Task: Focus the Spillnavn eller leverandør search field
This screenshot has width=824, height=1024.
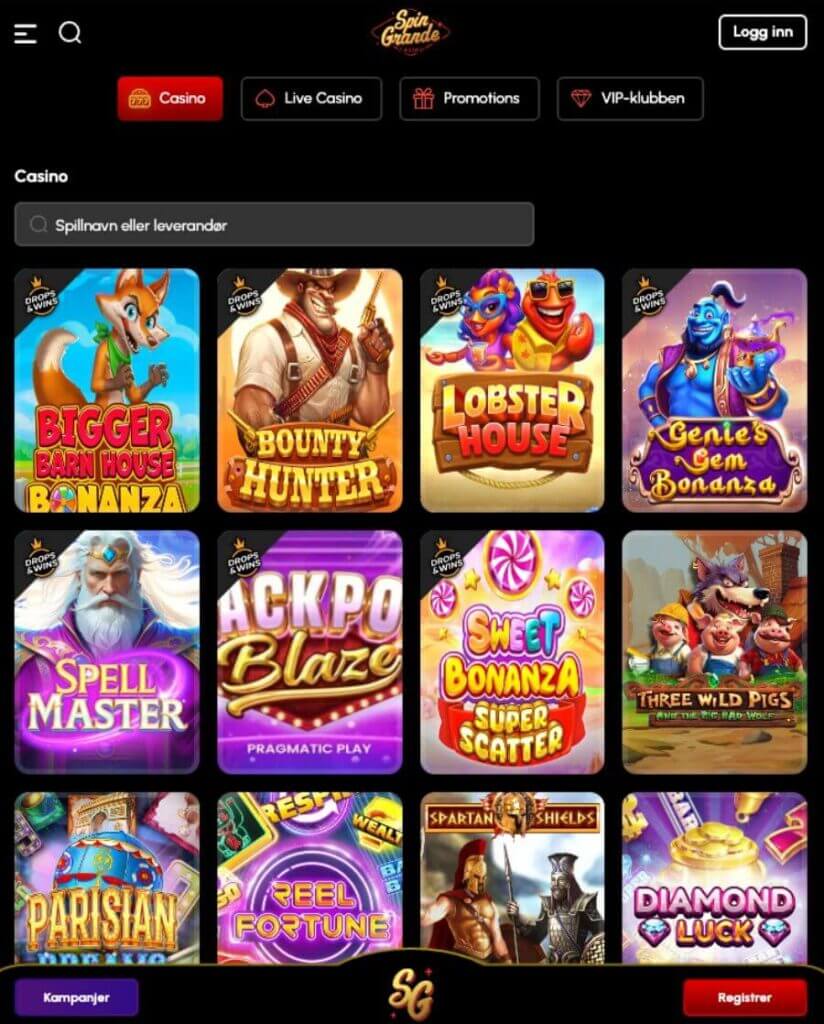Action: (274, 225)
